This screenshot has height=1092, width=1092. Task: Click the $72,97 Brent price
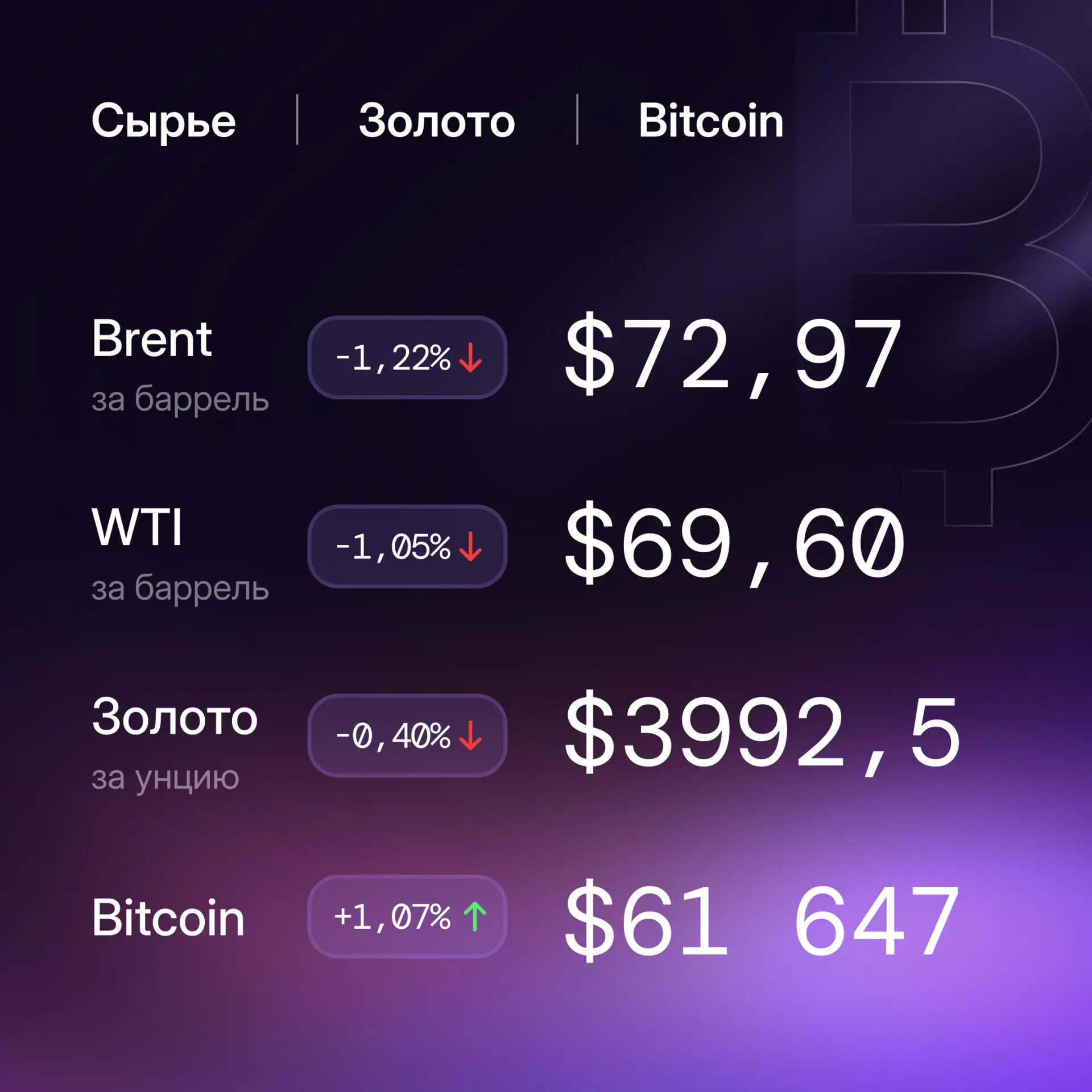734,355
